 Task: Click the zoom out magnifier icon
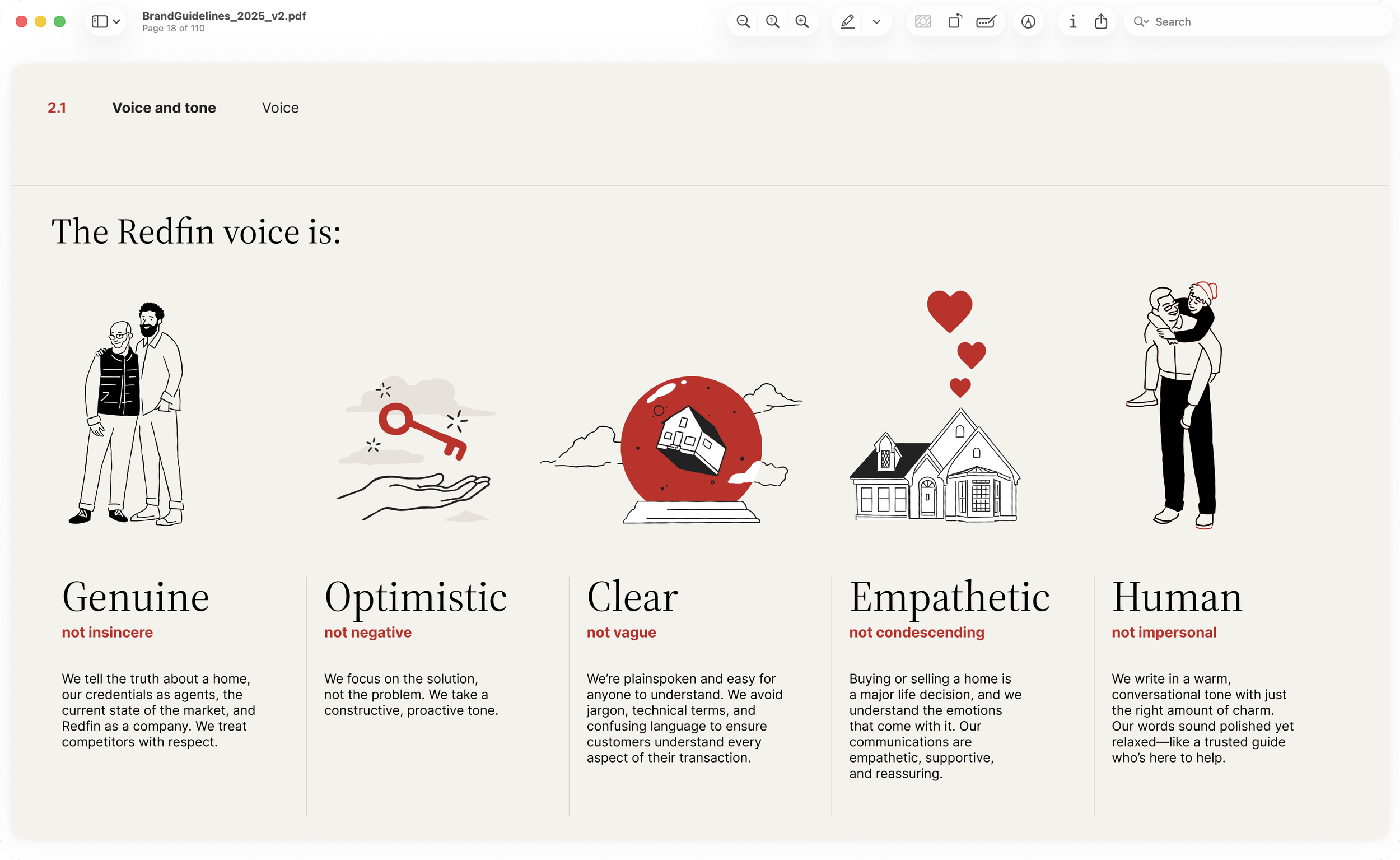[x=743, y=22]
